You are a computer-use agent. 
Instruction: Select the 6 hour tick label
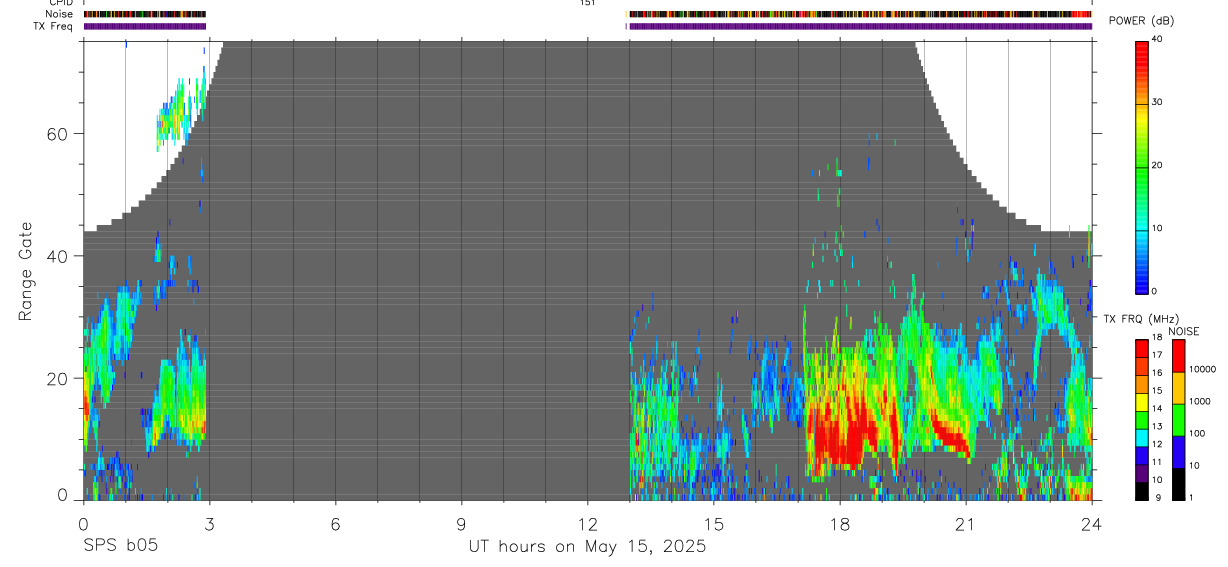coord(335,523)
